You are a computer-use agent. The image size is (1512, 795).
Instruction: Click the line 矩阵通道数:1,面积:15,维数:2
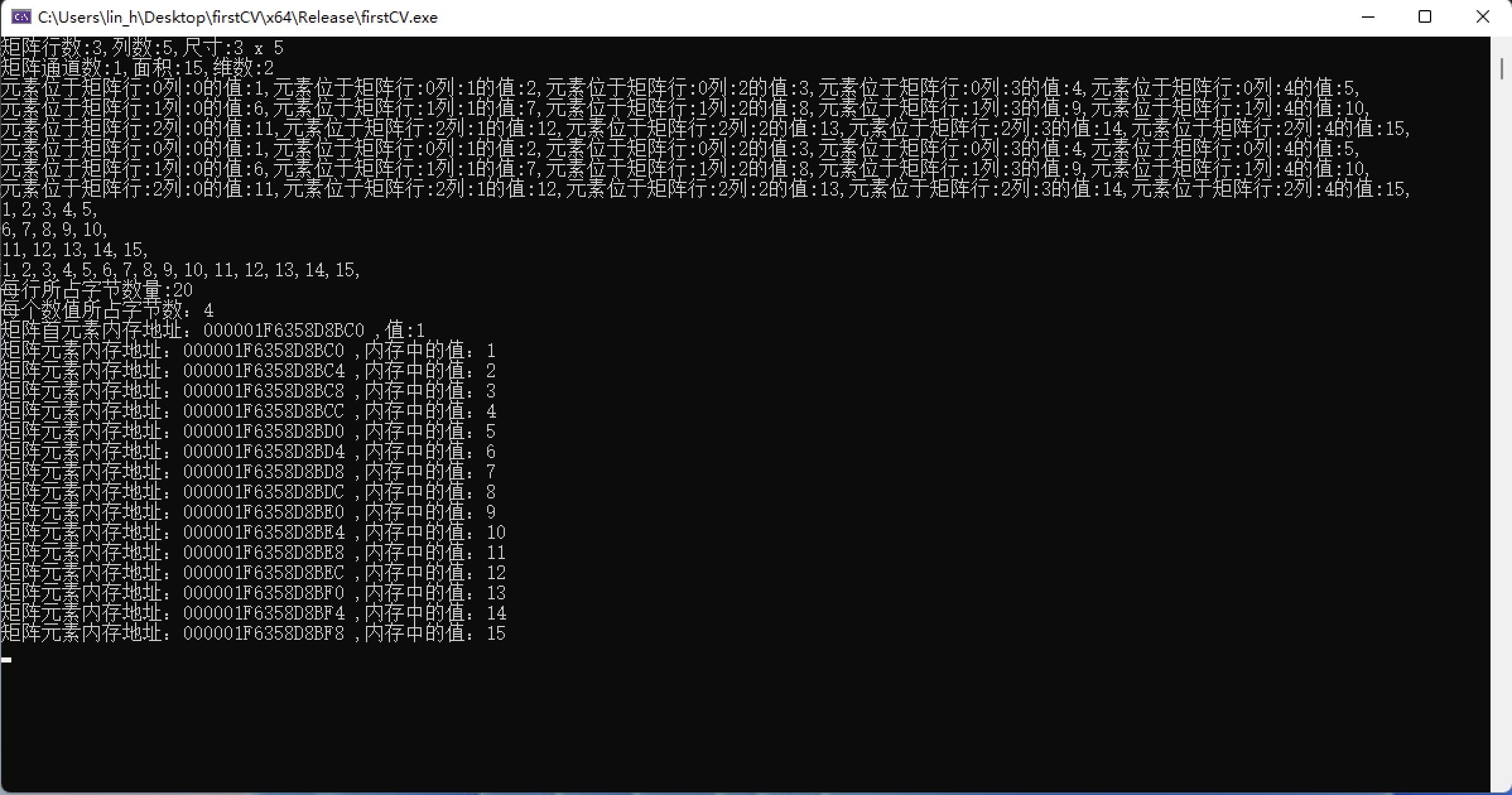click(137, 68)
